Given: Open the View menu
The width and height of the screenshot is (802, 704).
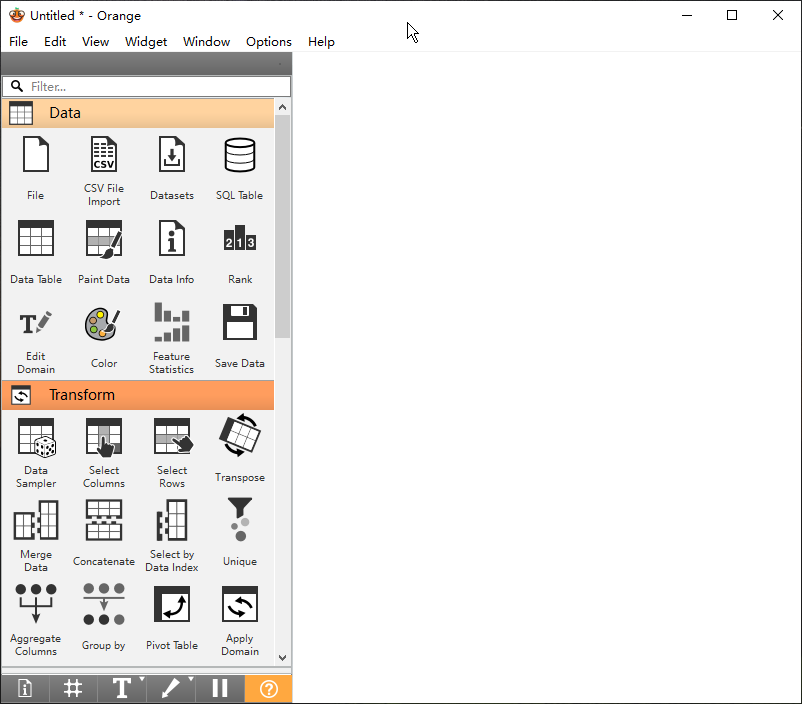Looking at the screenshot, I should click(x=95, y=41).
